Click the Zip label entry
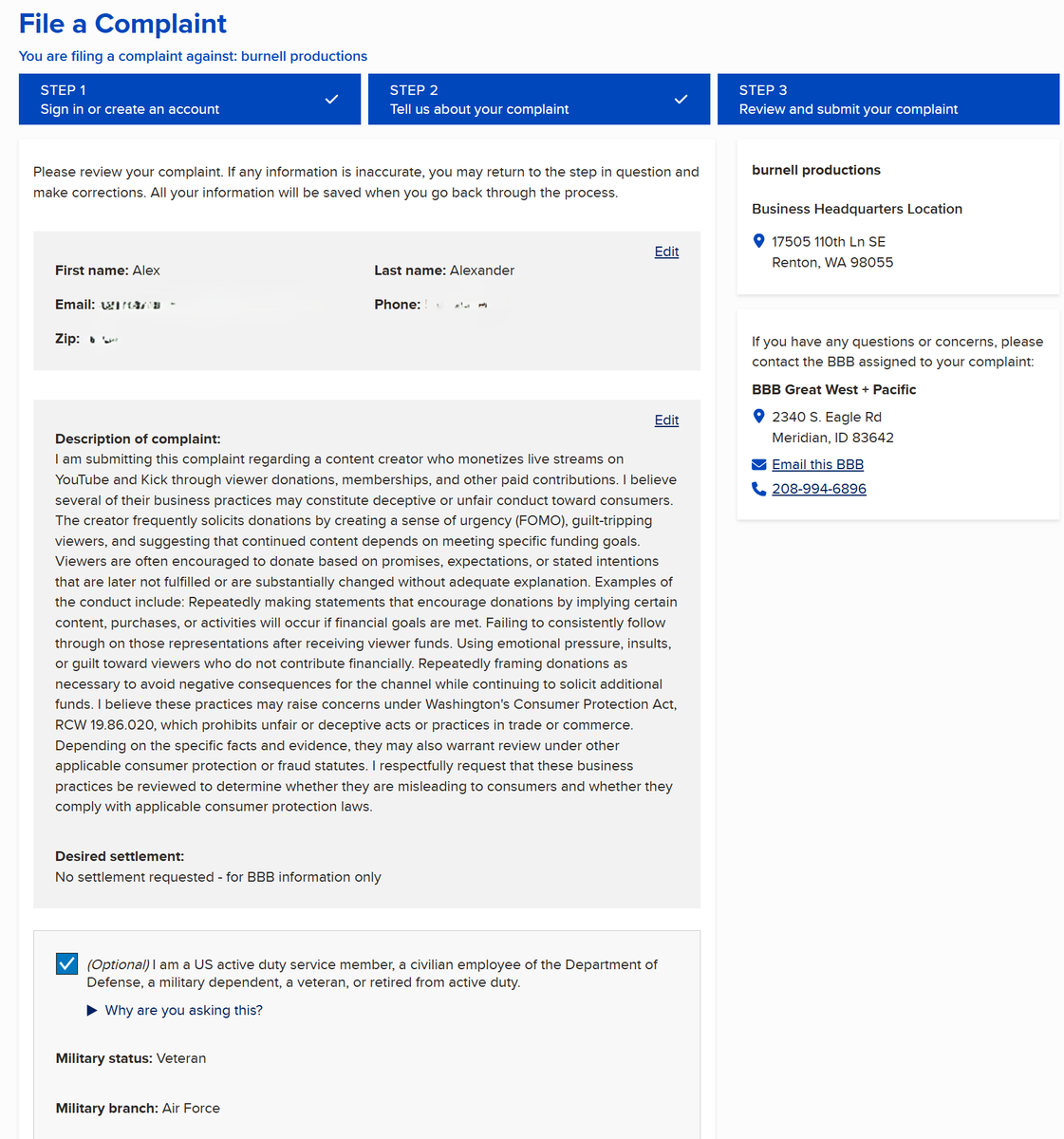 pos(67,338)
